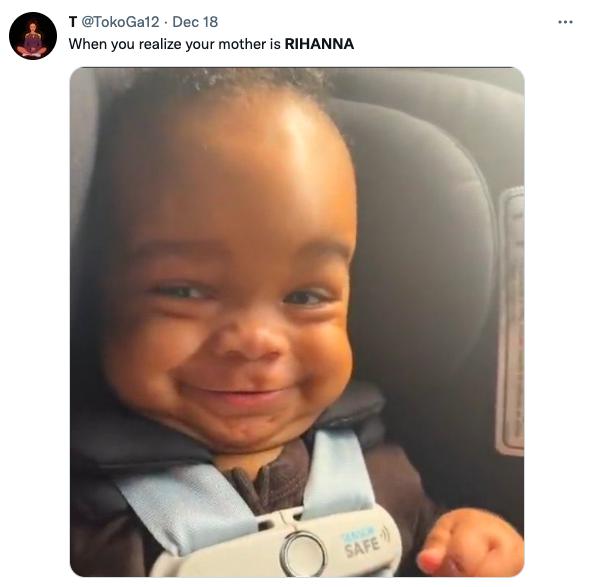Click the round buckle button in photo
Viewport: 590px width, 587px height.
pos(303,553)
